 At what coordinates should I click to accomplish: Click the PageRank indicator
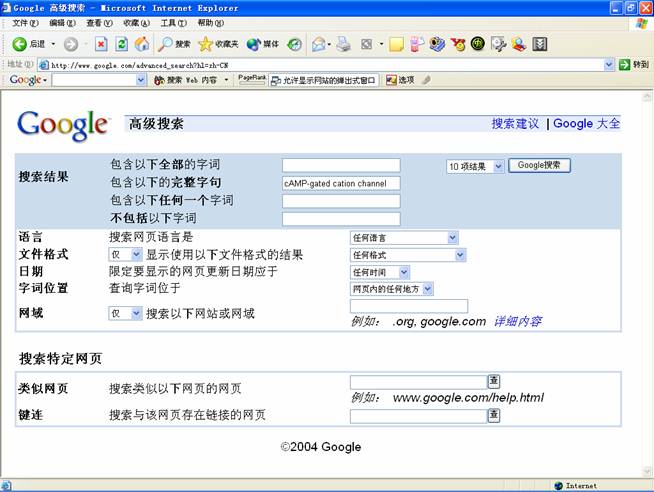click(252, 80)
